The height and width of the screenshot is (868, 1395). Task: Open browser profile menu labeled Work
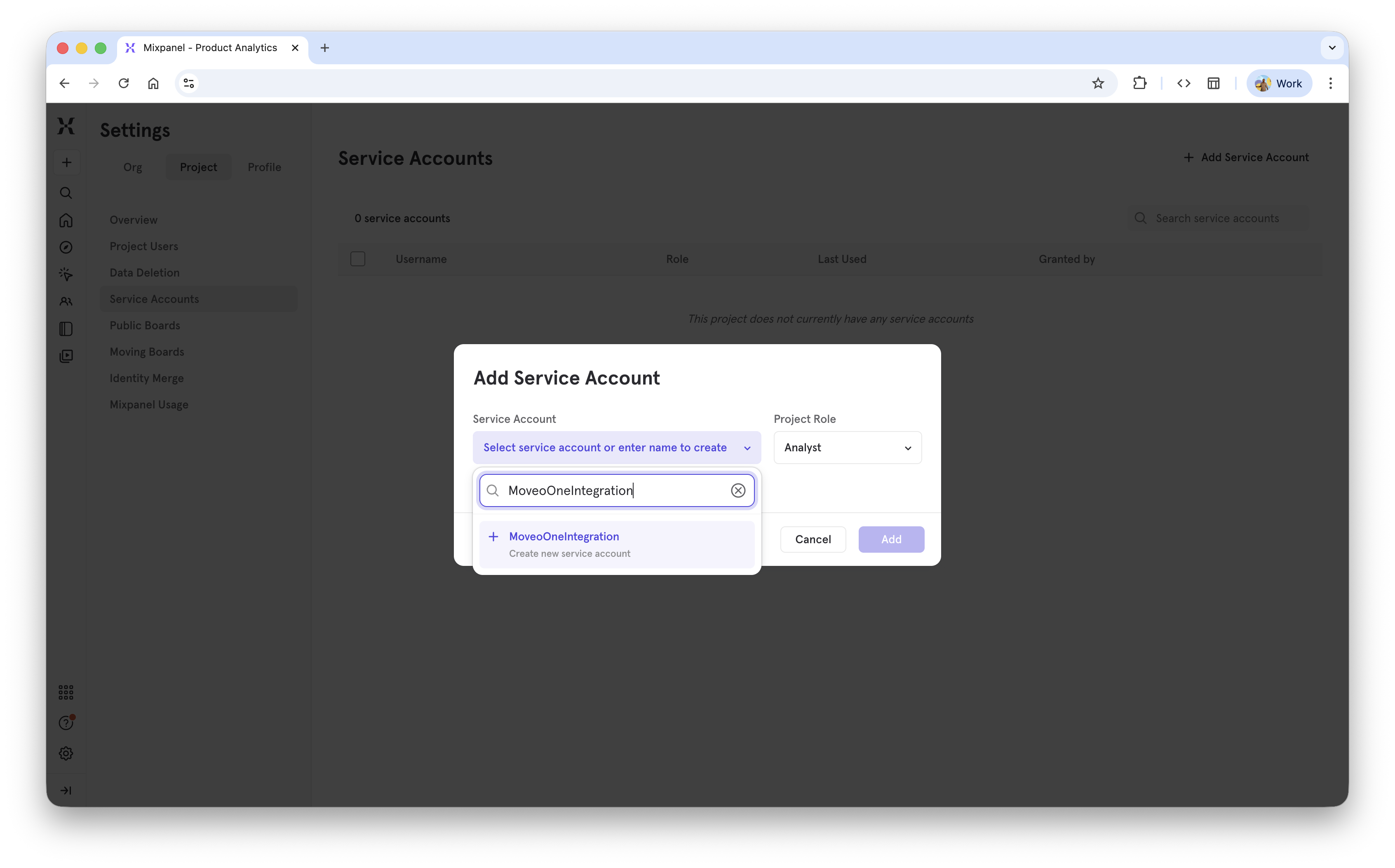coord(1278,83)
